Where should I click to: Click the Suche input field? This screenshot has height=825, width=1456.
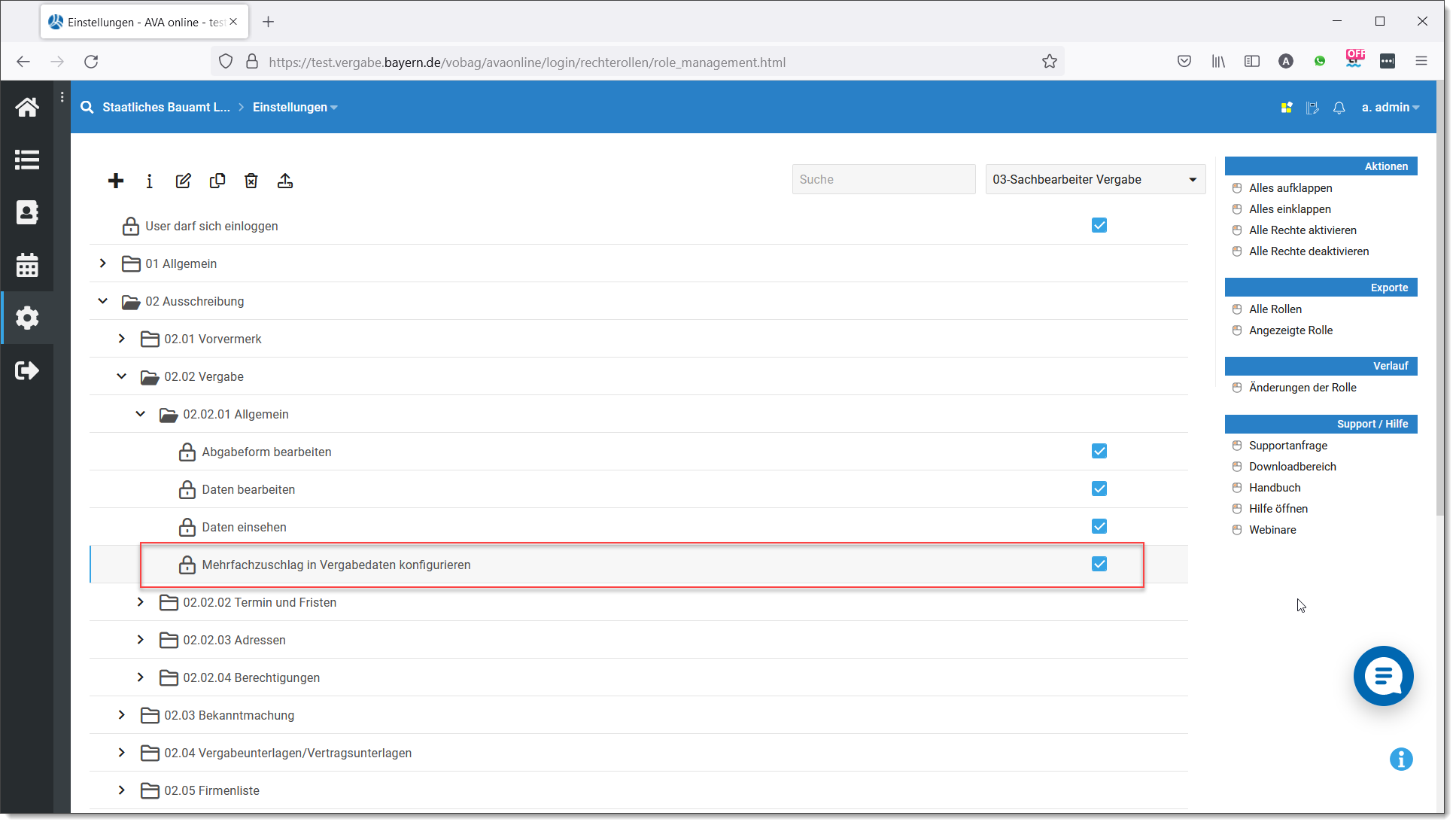click(883, 179)
